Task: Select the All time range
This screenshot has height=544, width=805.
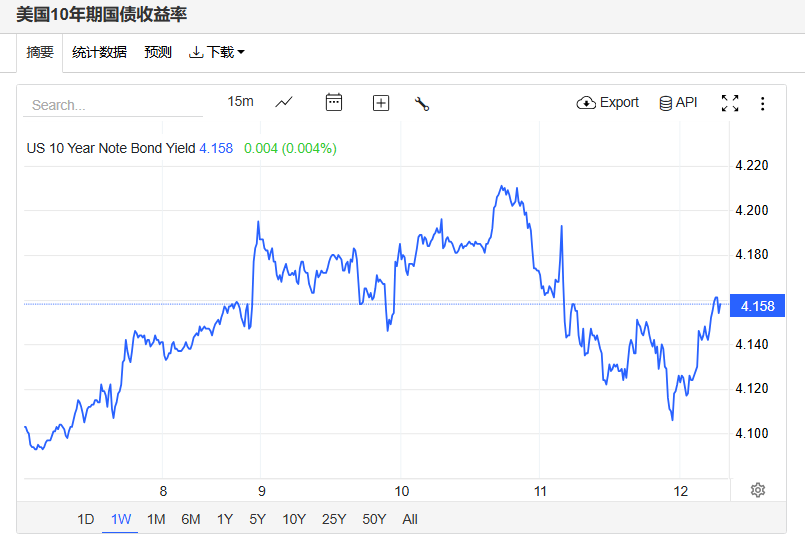Action: tap(410, 519)
